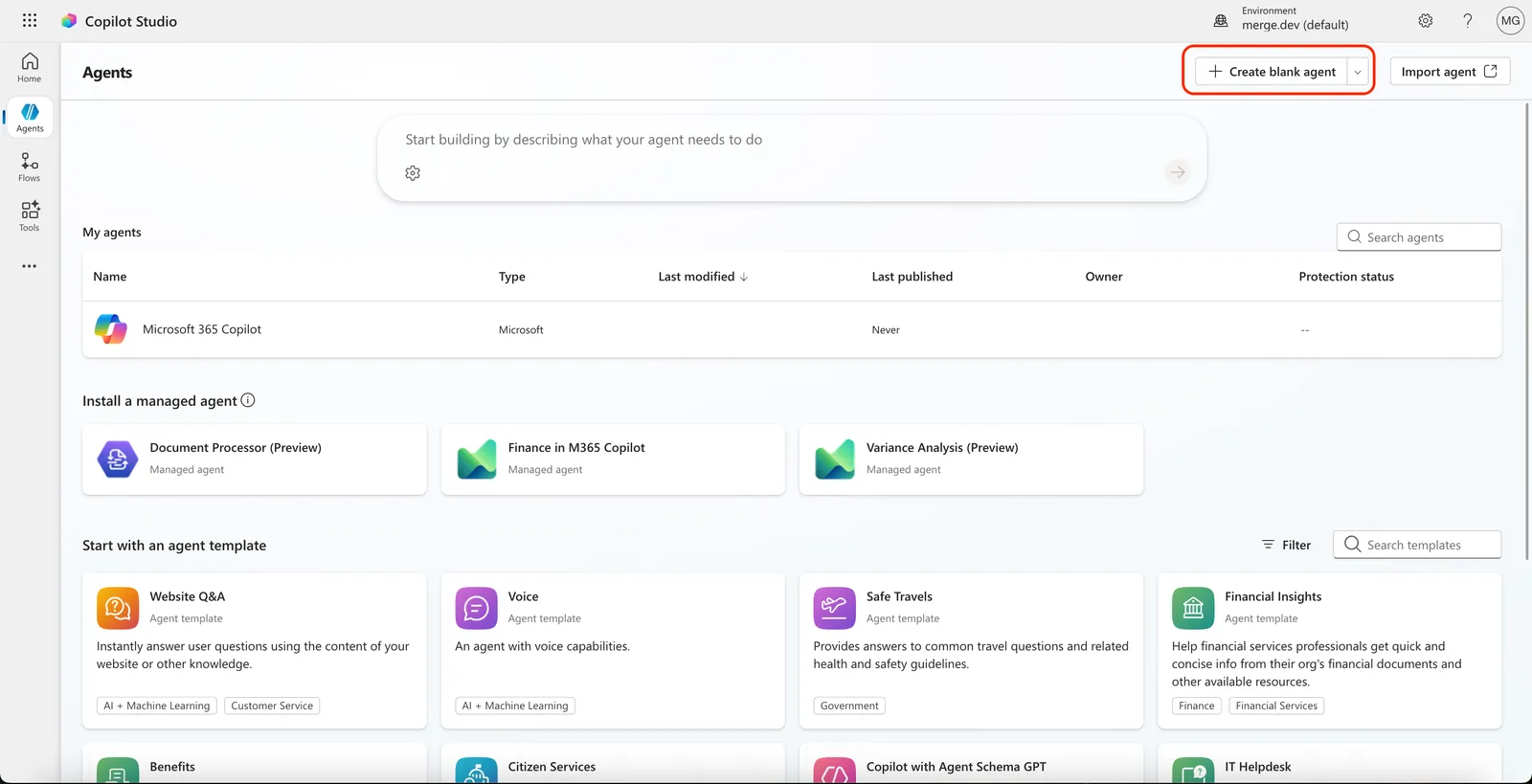Open Tools in the sidebar
Screen dimensions: 1532x784
click(30, 216)
